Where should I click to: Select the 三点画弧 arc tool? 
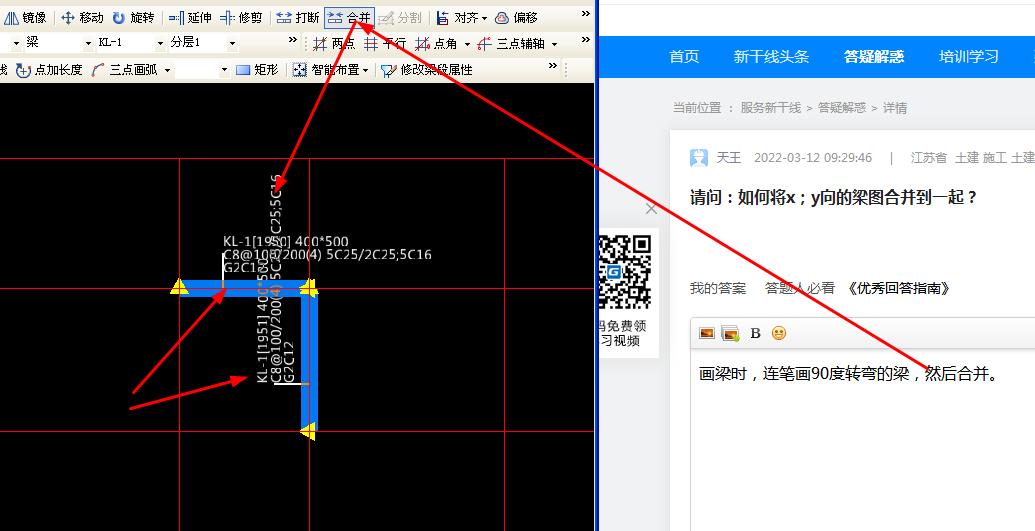[125, 69]
